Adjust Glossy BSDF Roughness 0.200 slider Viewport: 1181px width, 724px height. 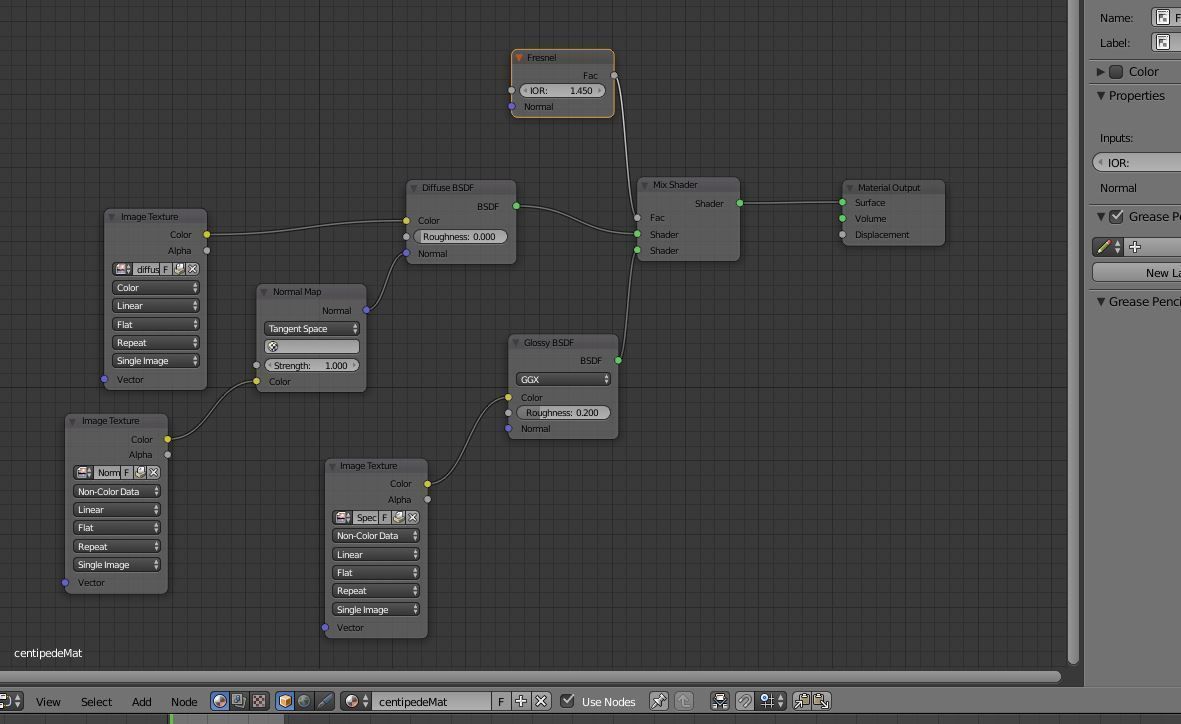pos(563,413)
